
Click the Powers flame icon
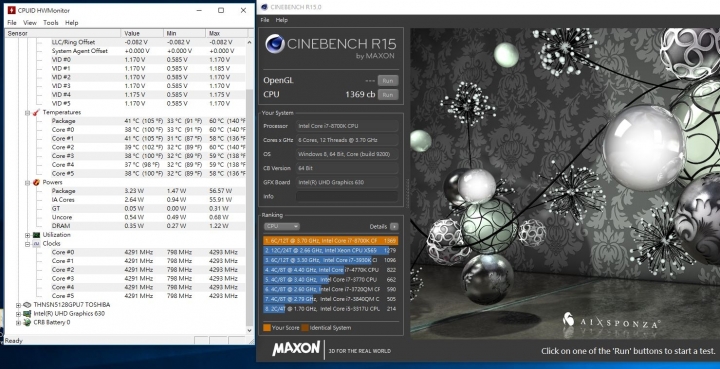[x=36, y=182]
